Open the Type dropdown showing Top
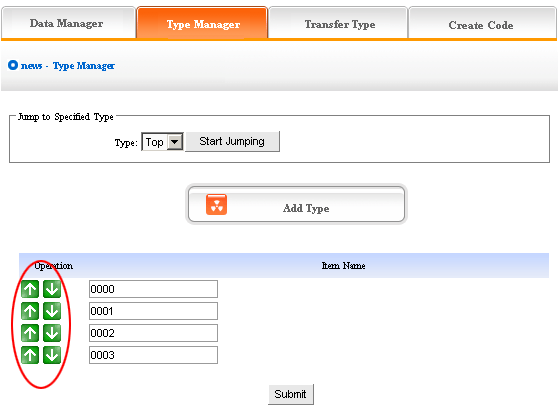The height and width of the screenshot is (420, 558). point(162,142)
